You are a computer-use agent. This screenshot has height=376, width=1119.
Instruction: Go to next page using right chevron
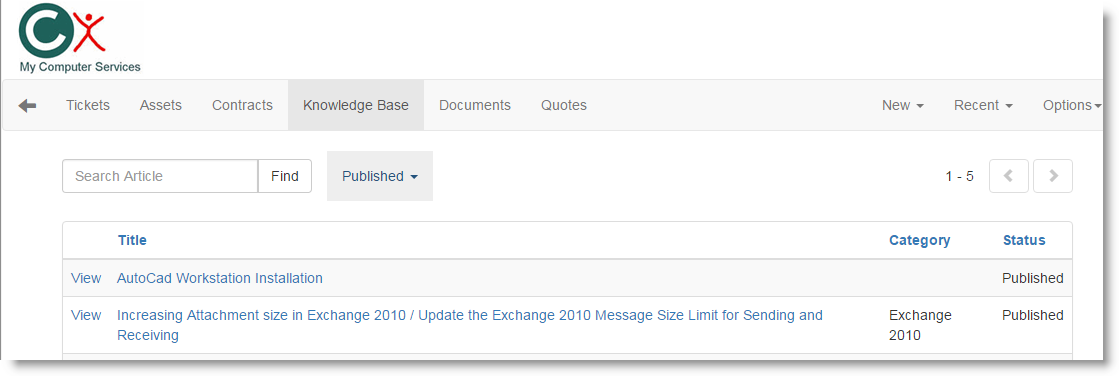pos(1053,176)
